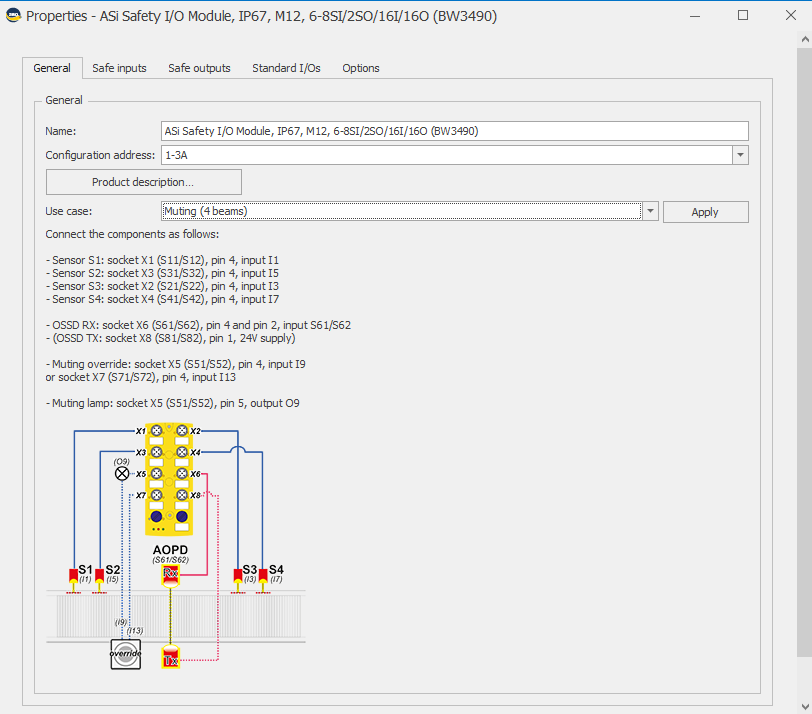Screen dimensions: 812x714
Task: Click the S1 sensor icon
Action: pyautogui.click(x=73, y=576)
